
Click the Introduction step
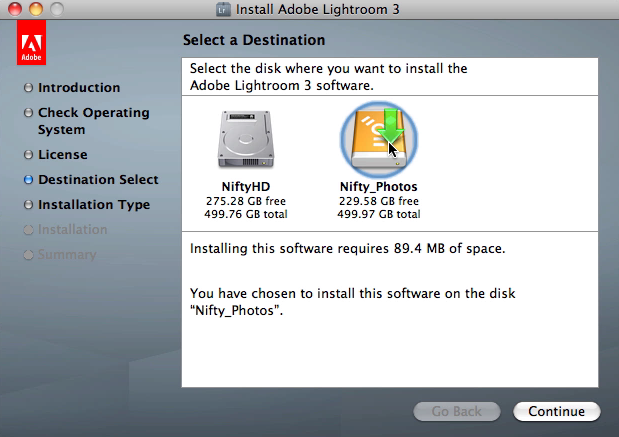(x=79, y=88)
